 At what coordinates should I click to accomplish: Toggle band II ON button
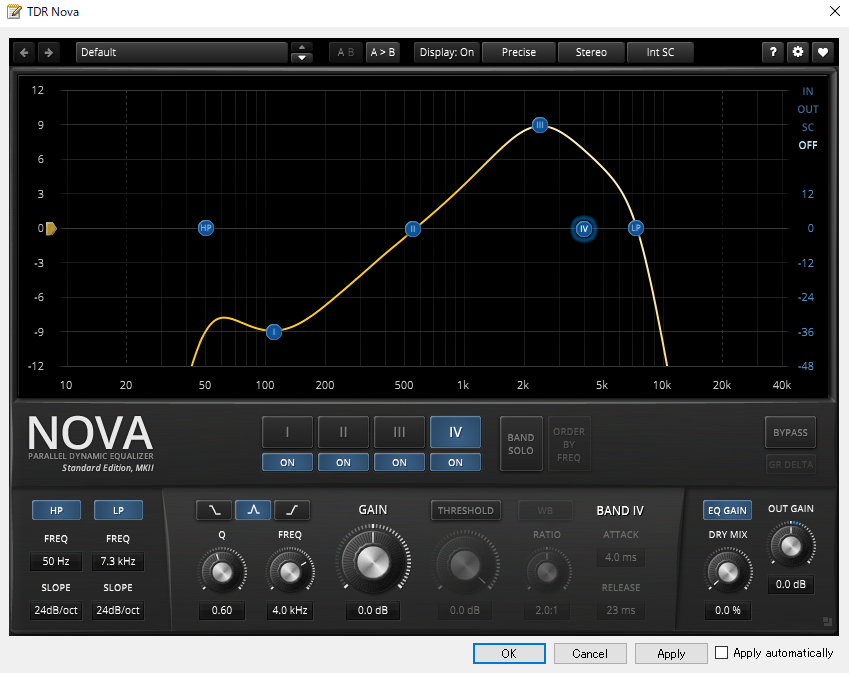coord(343,462)
